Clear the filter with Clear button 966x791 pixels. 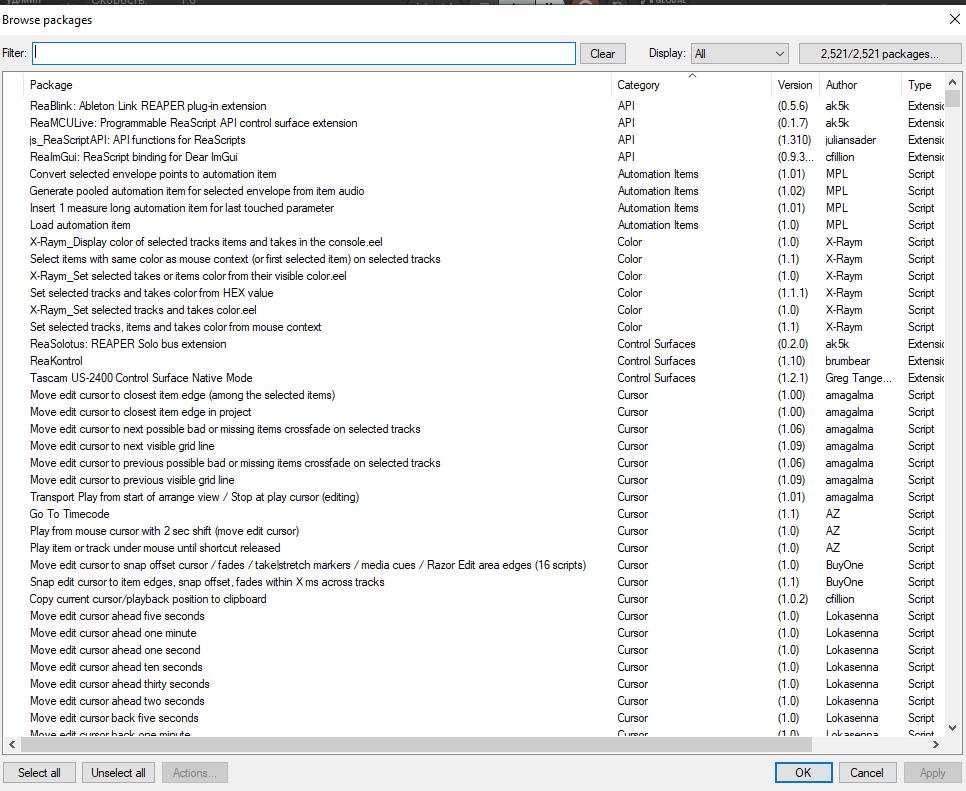(x=602, y=54)
